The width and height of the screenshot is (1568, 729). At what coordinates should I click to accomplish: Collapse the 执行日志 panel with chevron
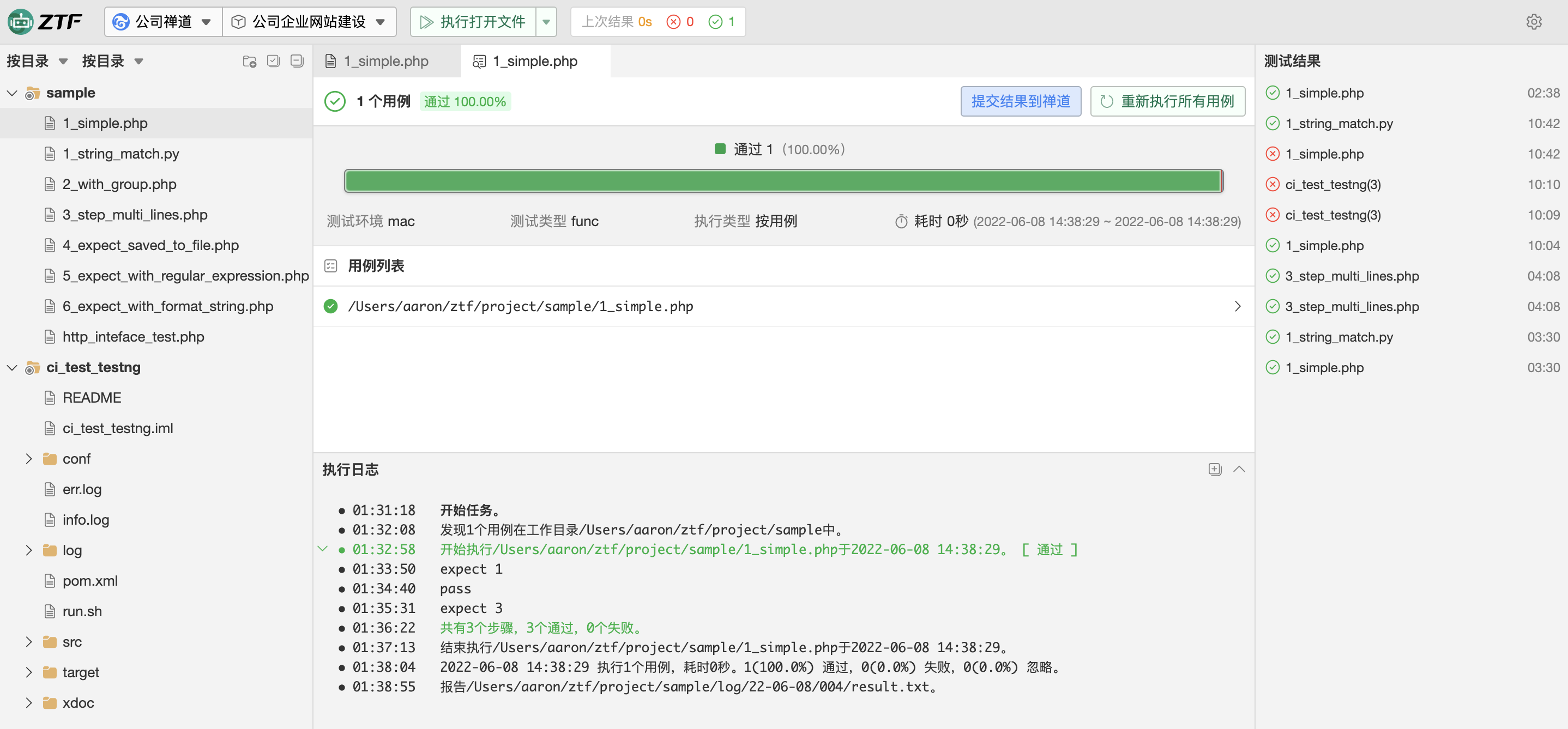tap(1239, 469)
